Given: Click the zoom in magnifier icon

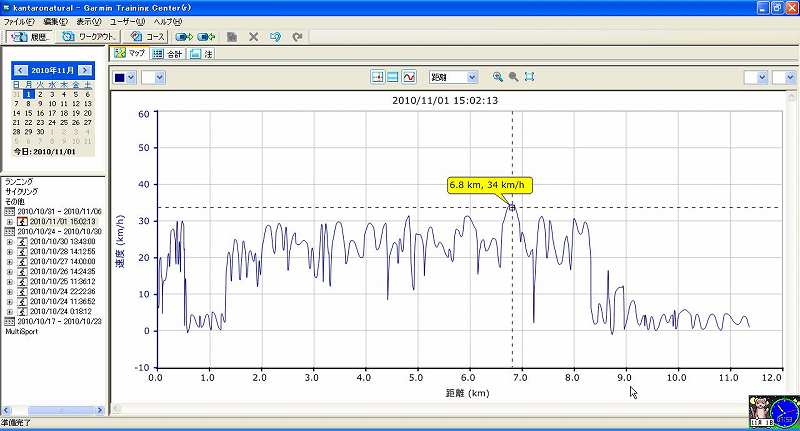Looking at the screenshot, I should click(x=497, y=77).
